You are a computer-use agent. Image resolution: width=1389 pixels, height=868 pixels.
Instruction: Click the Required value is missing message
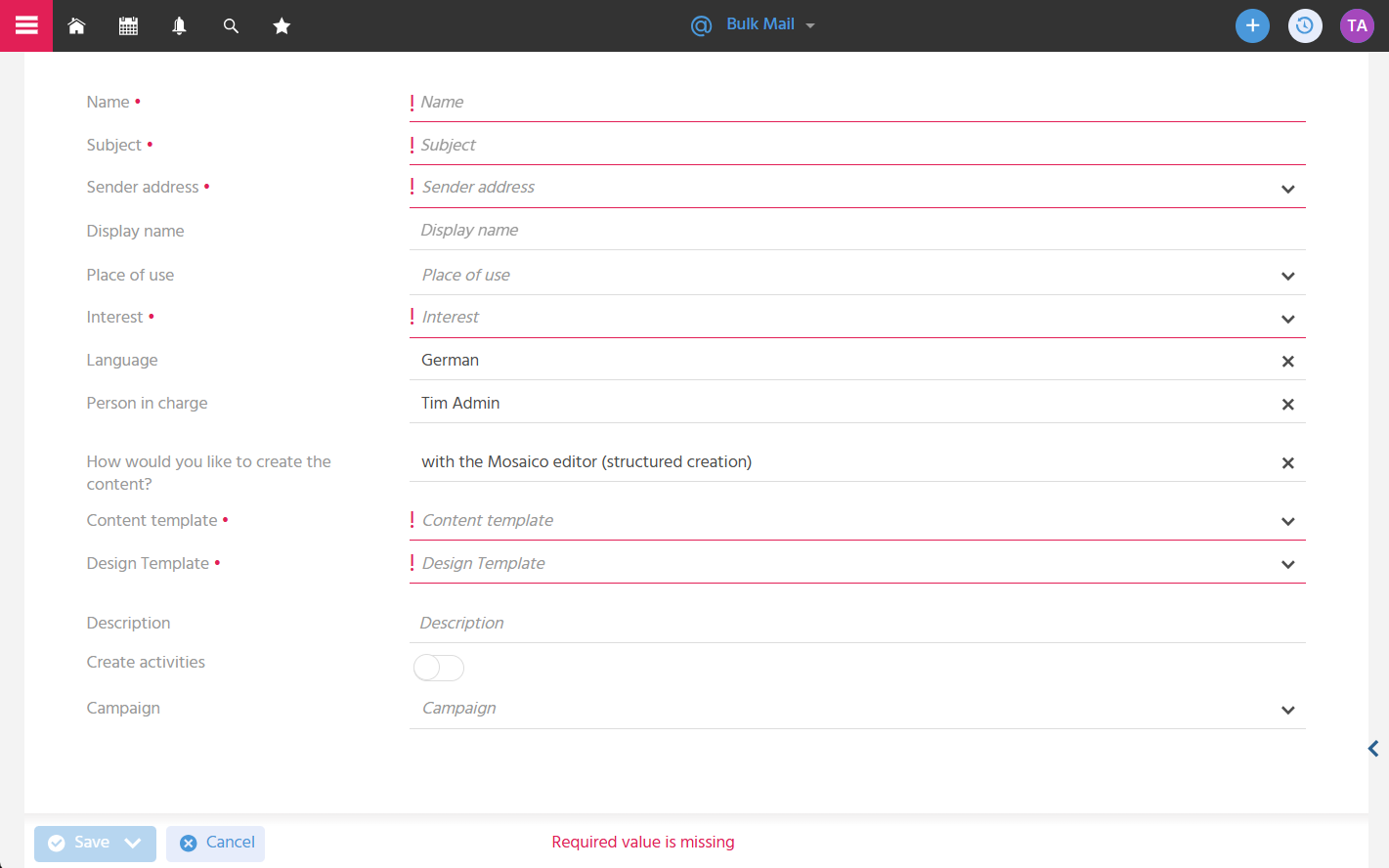tap(643, 842)
